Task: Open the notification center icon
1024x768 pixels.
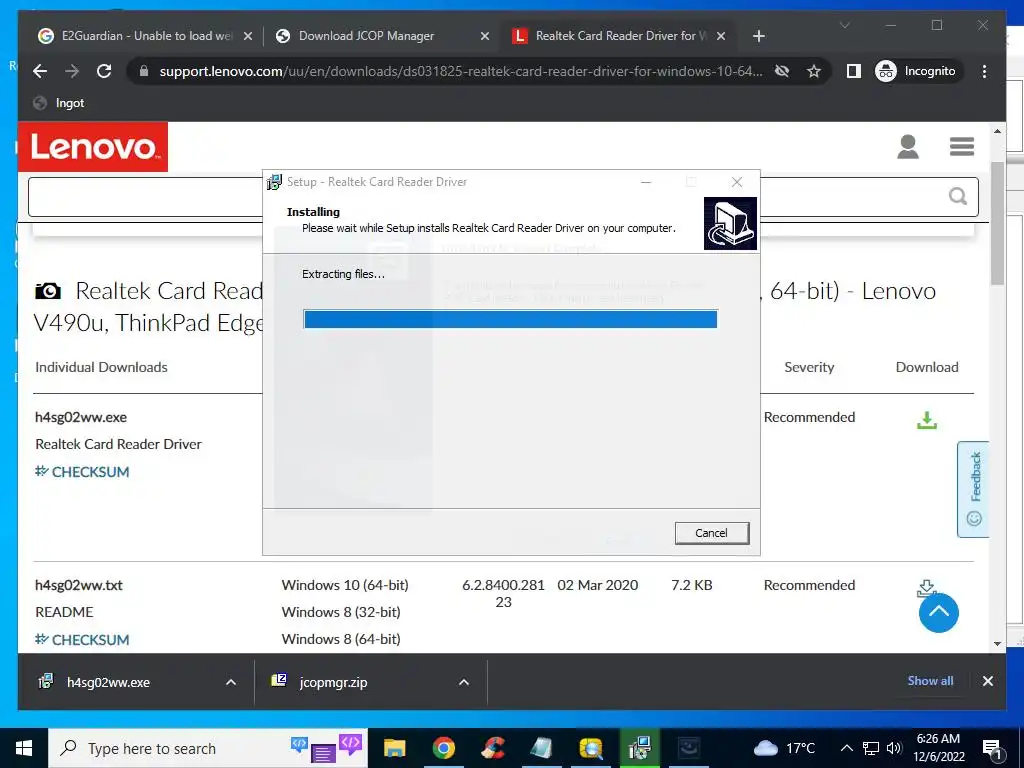Action: [992, 749]
